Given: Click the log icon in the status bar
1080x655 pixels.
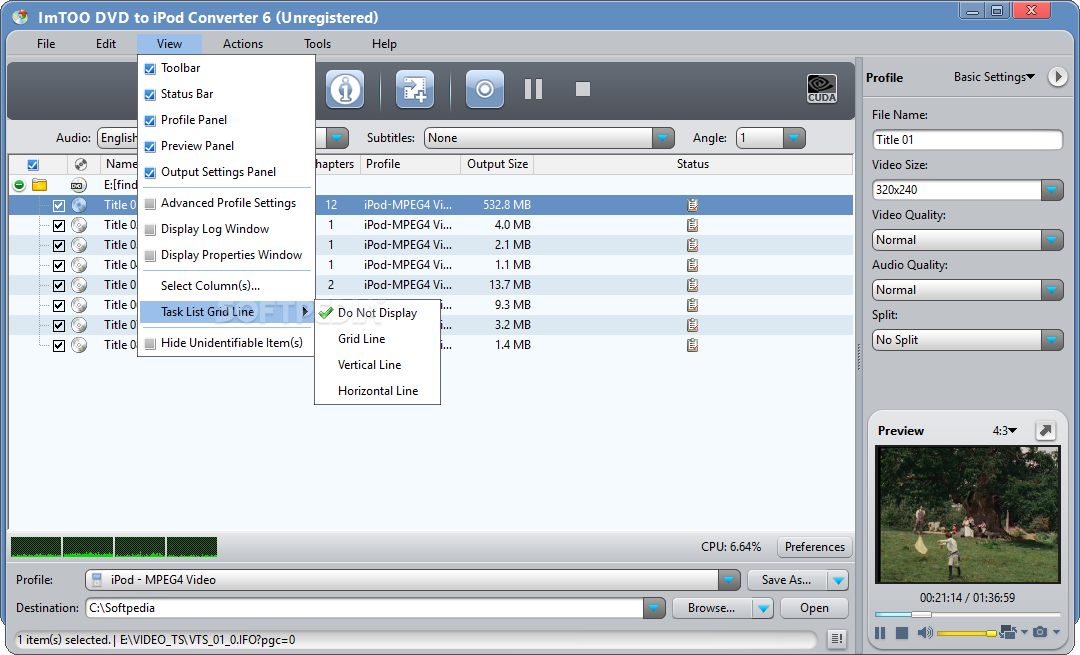Looking at the screenshot, I should (x=836, y=639).
